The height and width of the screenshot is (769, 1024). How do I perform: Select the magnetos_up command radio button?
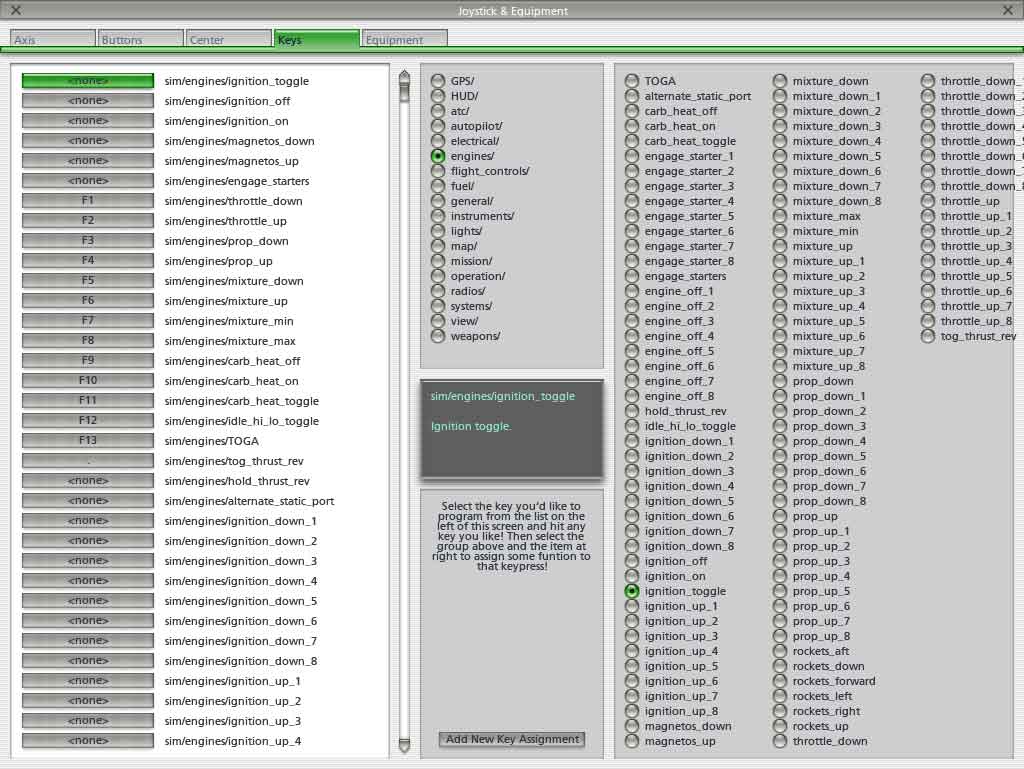pyautogui.click(x=632, y=741)
